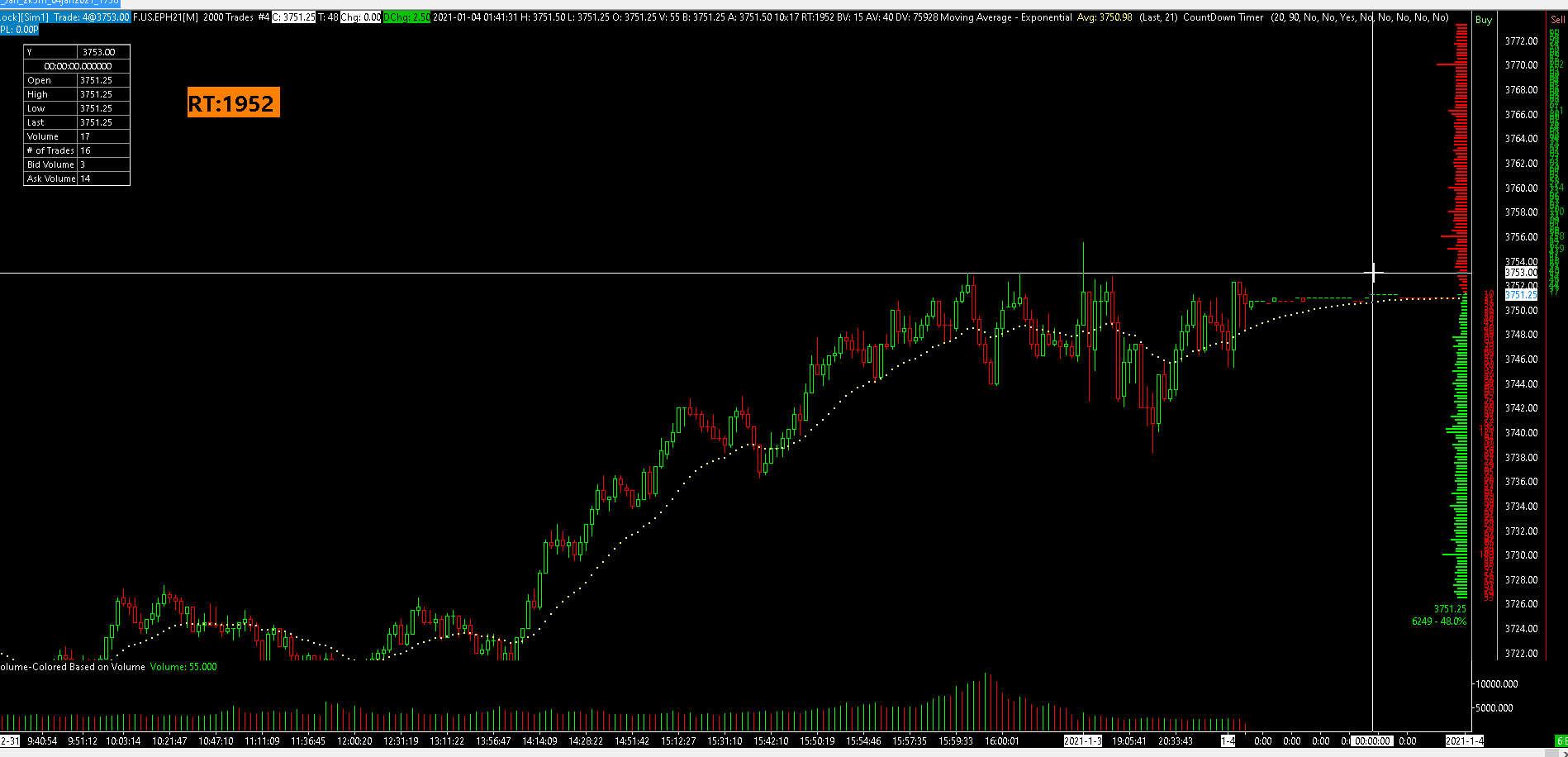Screen dimensions: 1568x757
Task: Click the yellow Avg: 3750.98 value
Action: coord(1105,17)
